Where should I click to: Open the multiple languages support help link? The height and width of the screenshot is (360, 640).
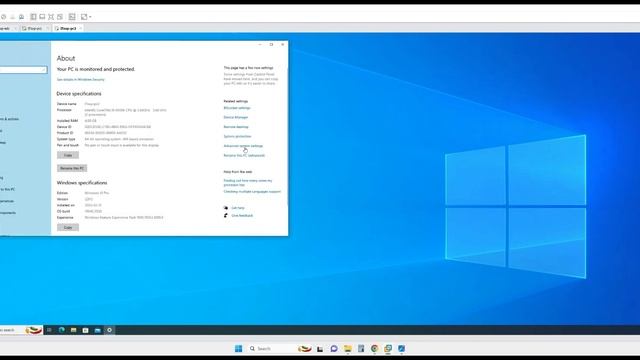pyautogui.click(x=252, y=191)
